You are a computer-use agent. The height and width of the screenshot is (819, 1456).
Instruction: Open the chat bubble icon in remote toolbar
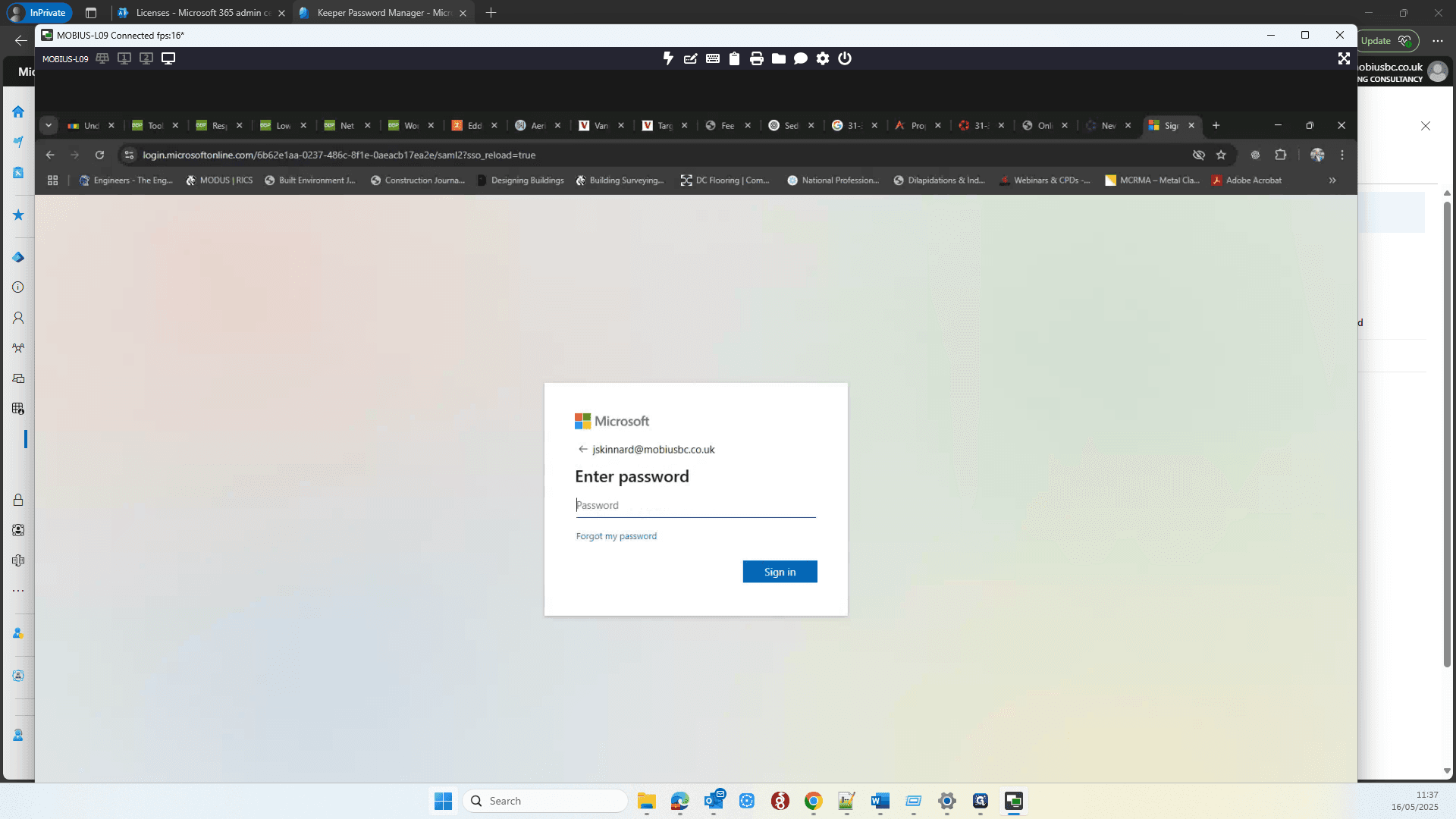[x=800, y=58]
